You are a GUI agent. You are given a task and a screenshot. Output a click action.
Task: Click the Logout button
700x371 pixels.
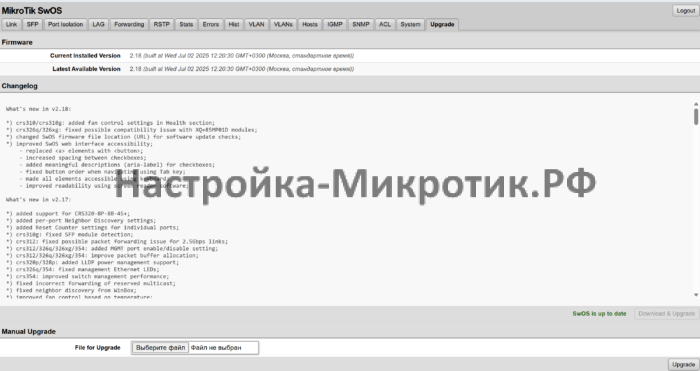(685, 11)
